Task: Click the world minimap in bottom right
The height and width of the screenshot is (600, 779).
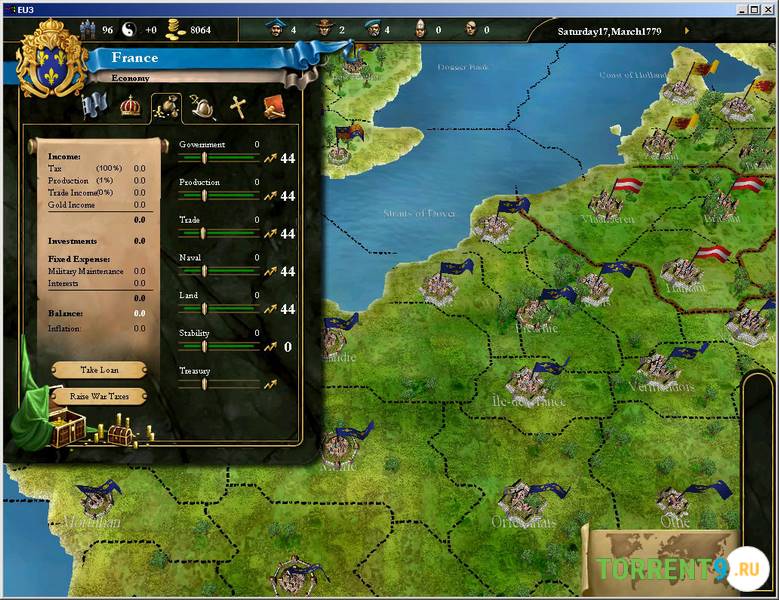Action: [660, 560]
